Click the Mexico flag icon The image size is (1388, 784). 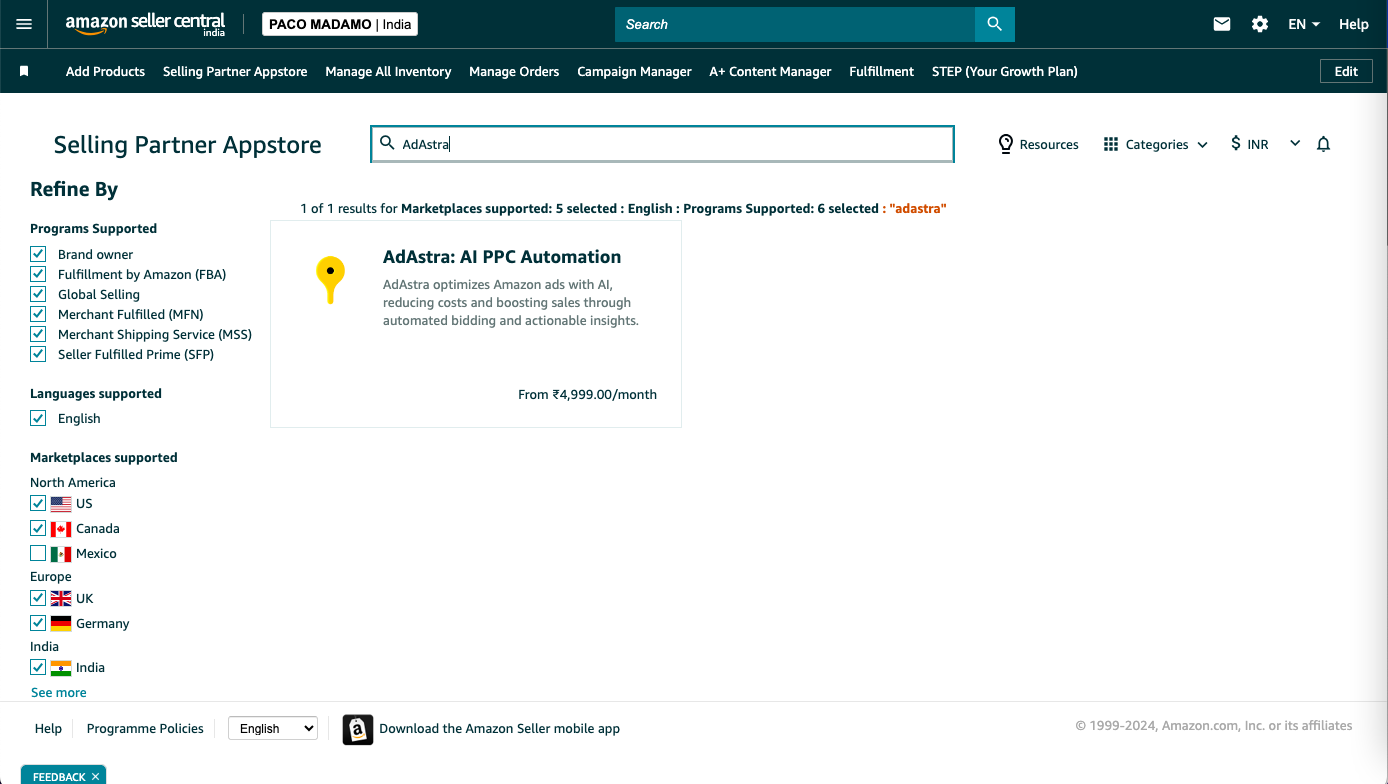(61, 554)
